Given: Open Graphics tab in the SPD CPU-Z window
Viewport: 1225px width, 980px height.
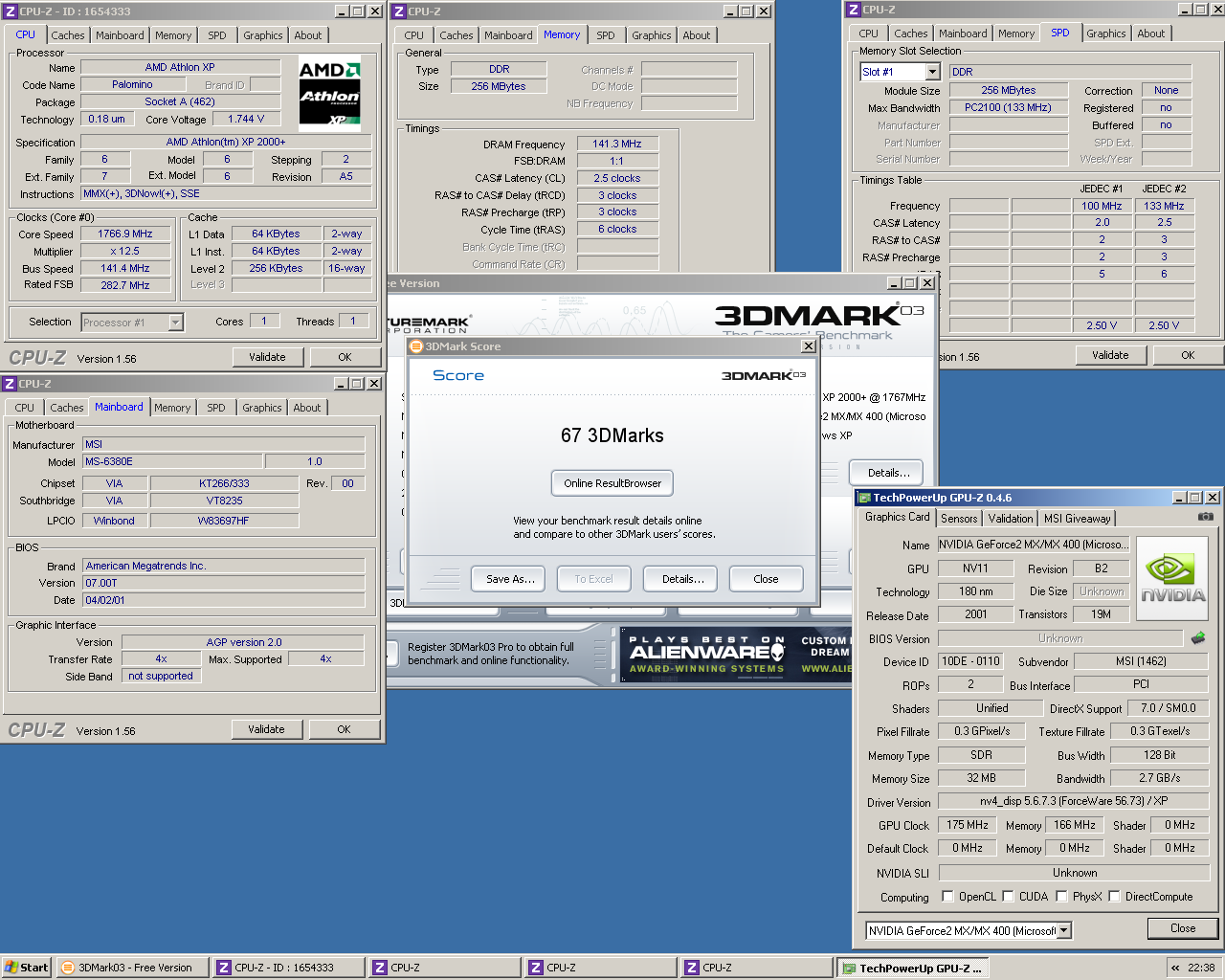Looking at the screenshot, I should coord(1105,33).
